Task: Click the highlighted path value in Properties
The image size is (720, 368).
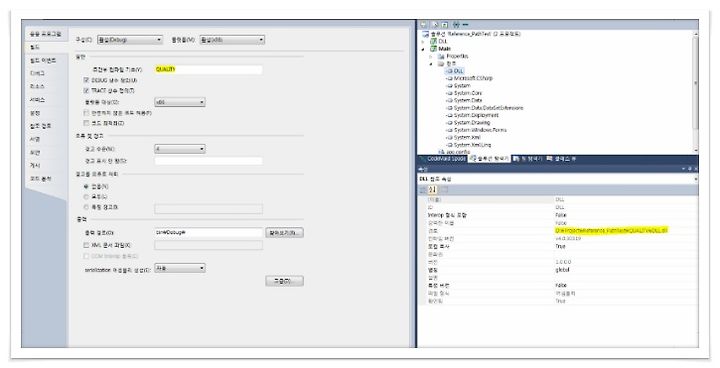Action: 611,230
